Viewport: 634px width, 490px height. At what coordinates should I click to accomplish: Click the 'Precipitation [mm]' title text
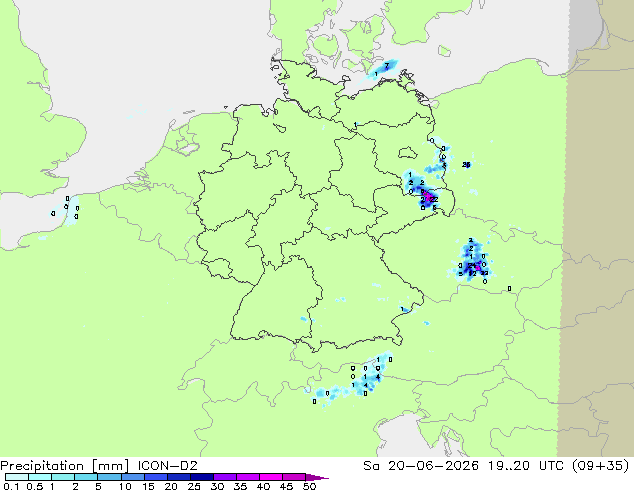click(65, 466)
